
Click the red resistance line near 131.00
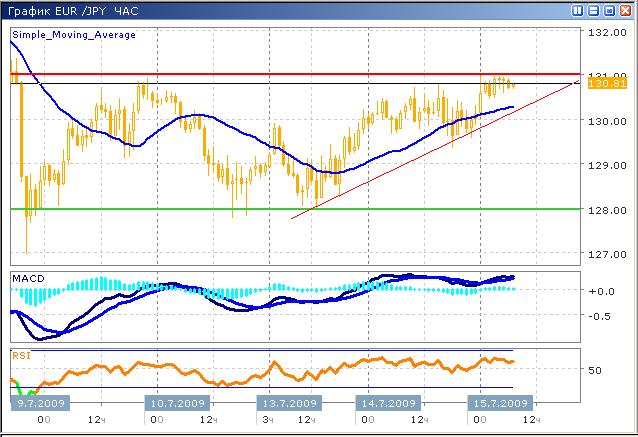pyautogui.click(x=300, y=74)
